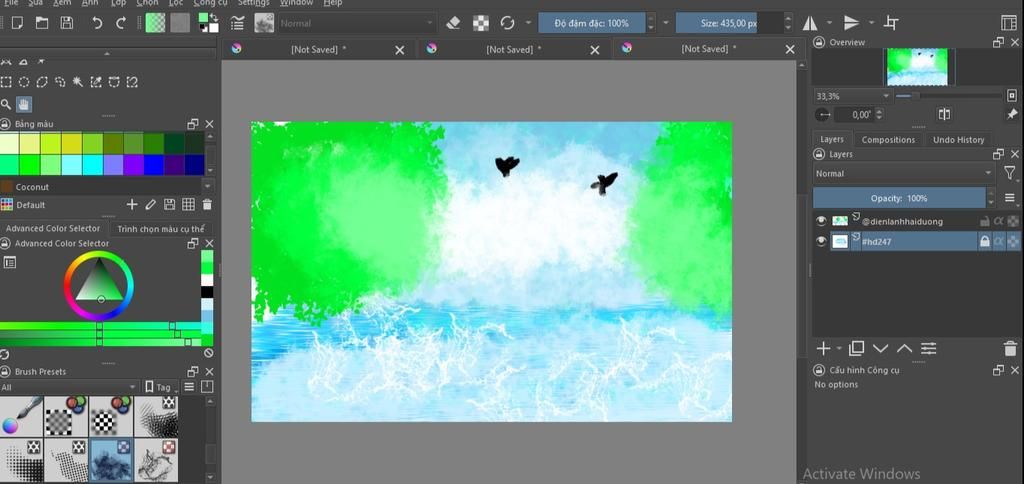
Task: Toggle preserve alpha in the toolbar
Action: (x=481, y=24)
